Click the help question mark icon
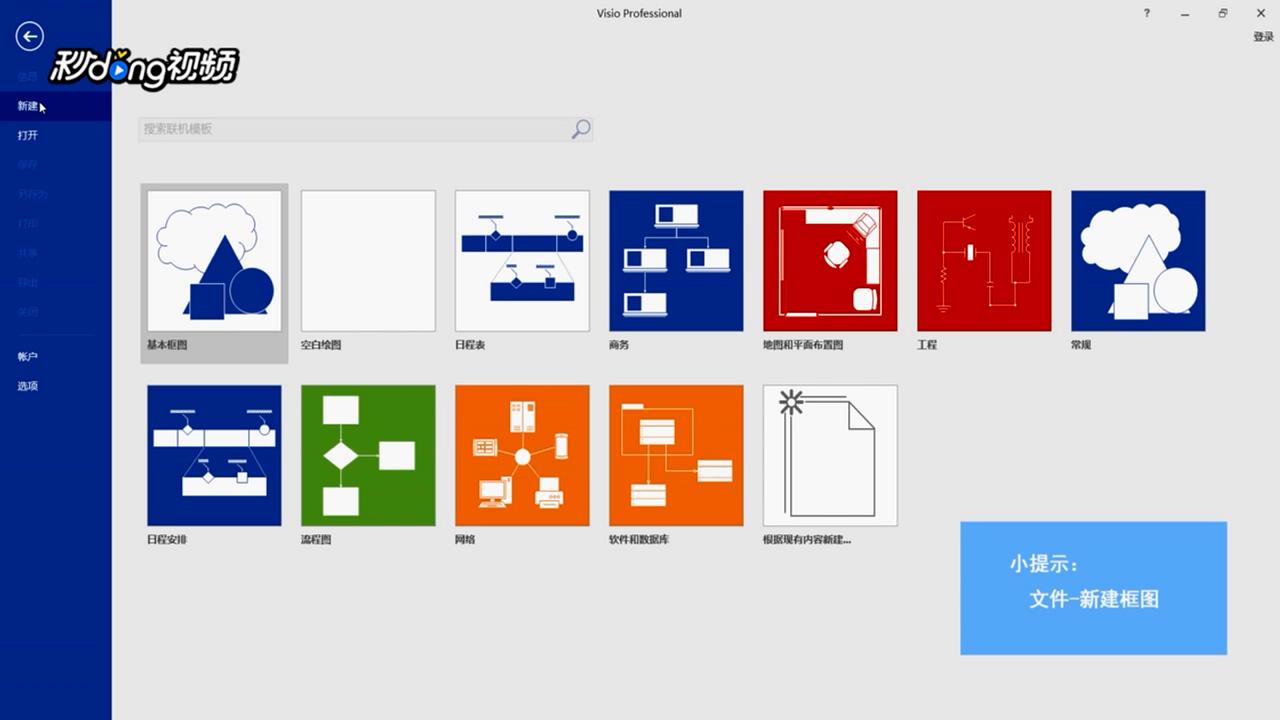Viewport: 1280px width, 720px height. click(1147, 13)
